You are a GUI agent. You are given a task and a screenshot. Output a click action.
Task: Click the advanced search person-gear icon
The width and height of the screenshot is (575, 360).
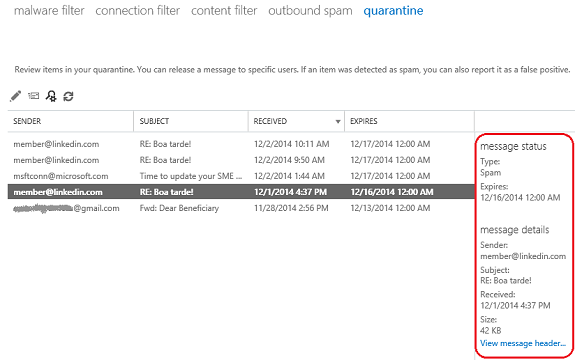click(51, 96)
